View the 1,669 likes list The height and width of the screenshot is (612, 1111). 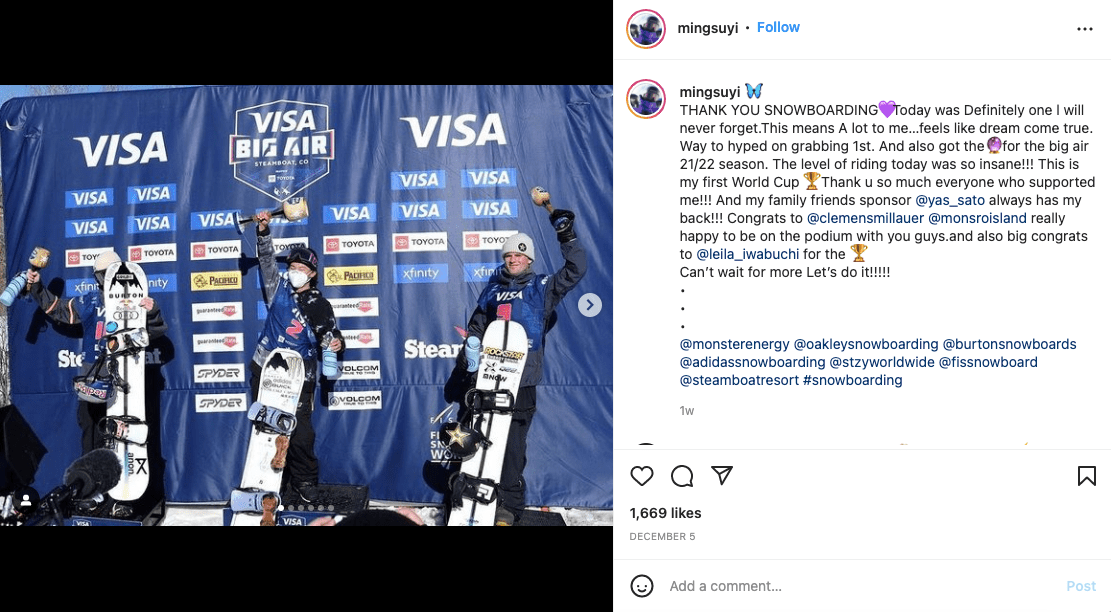pyautogui.click(x=665, y=513)
